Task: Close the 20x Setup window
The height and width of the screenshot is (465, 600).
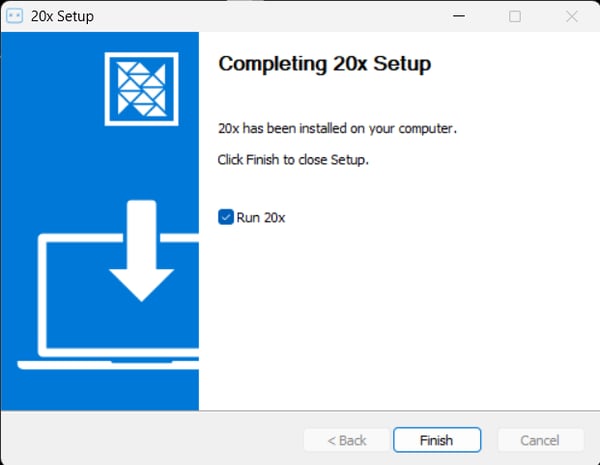Action: (571, 17)
